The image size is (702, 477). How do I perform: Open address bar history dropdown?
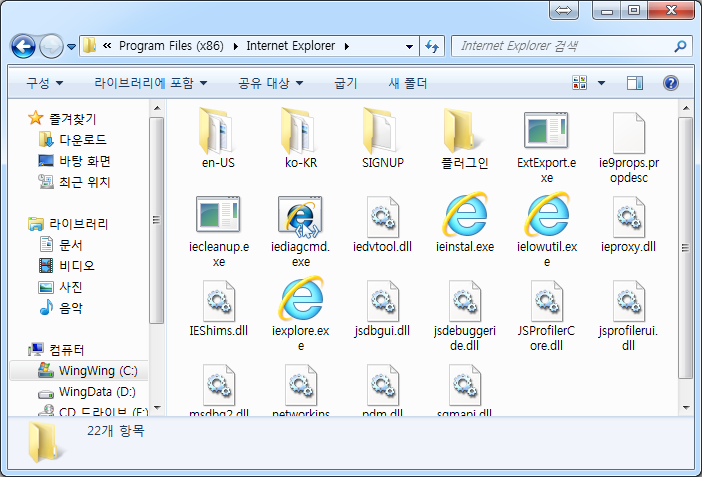409,46
